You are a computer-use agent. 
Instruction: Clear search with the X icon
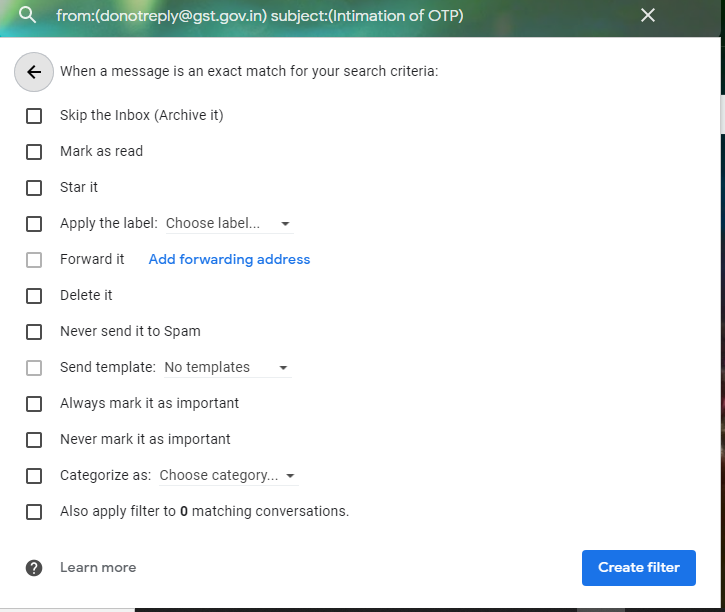click(x=648, y=16)
